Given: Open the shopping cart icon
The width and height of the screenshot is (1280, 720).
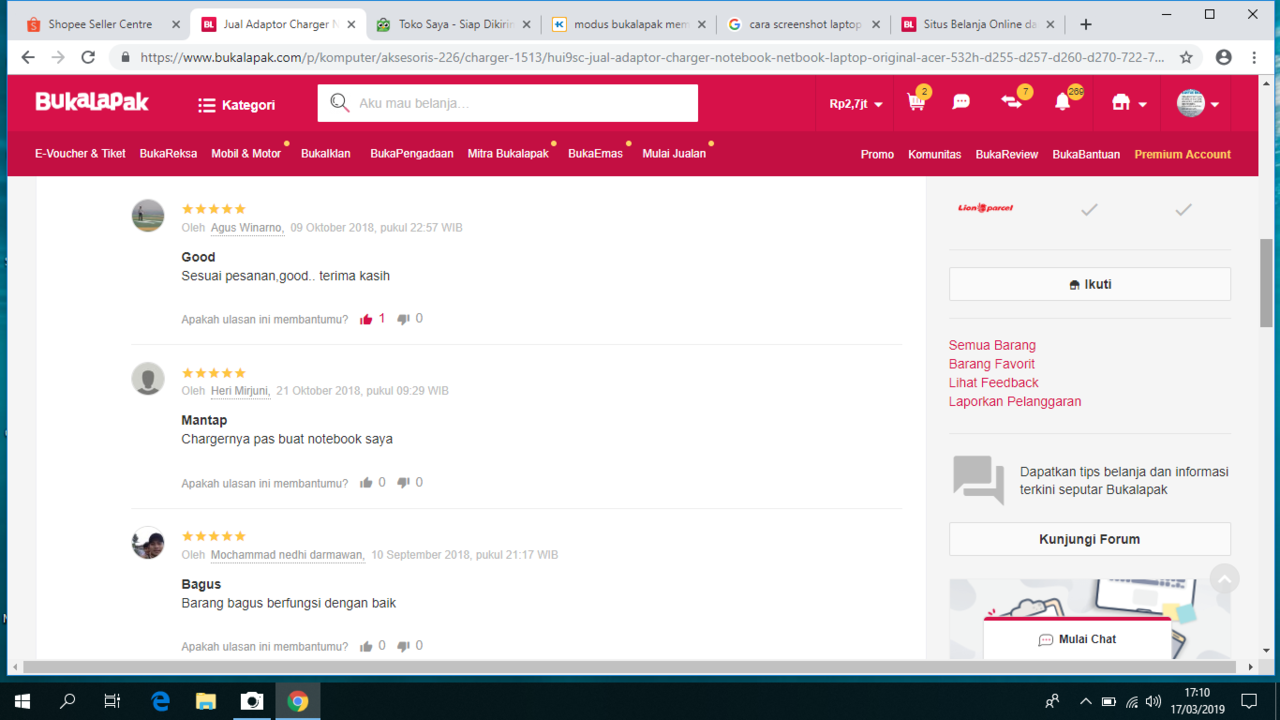Looking at the screenshot, I should 916,102.
